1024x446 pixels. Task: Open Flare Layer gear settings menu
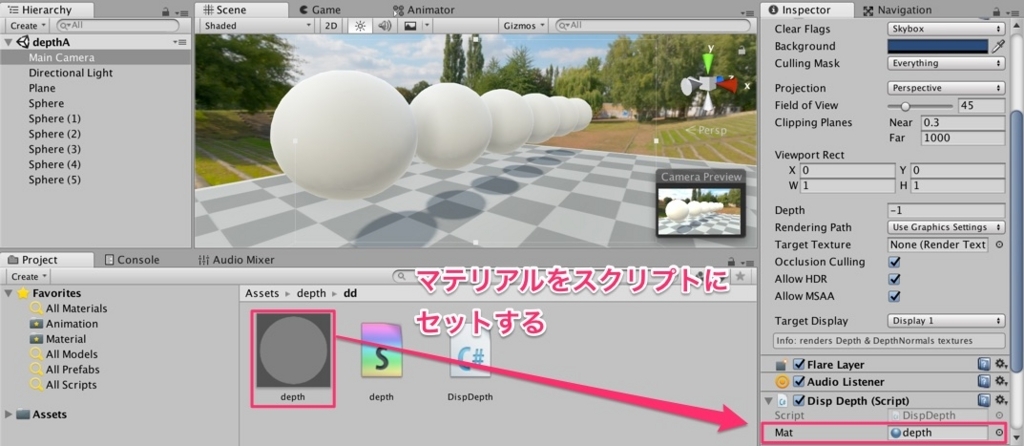(x=1000, y=364)
